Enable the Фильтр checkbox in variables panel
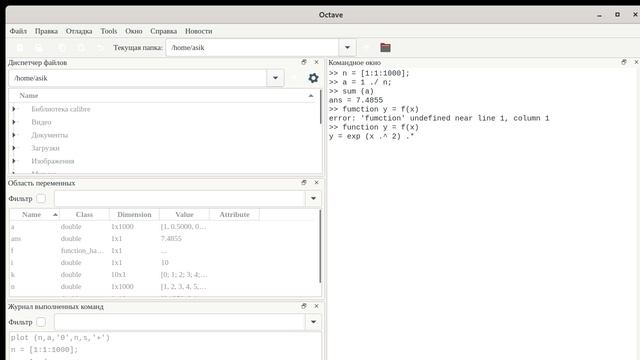The image size is (640, 360). pos(41,198)
